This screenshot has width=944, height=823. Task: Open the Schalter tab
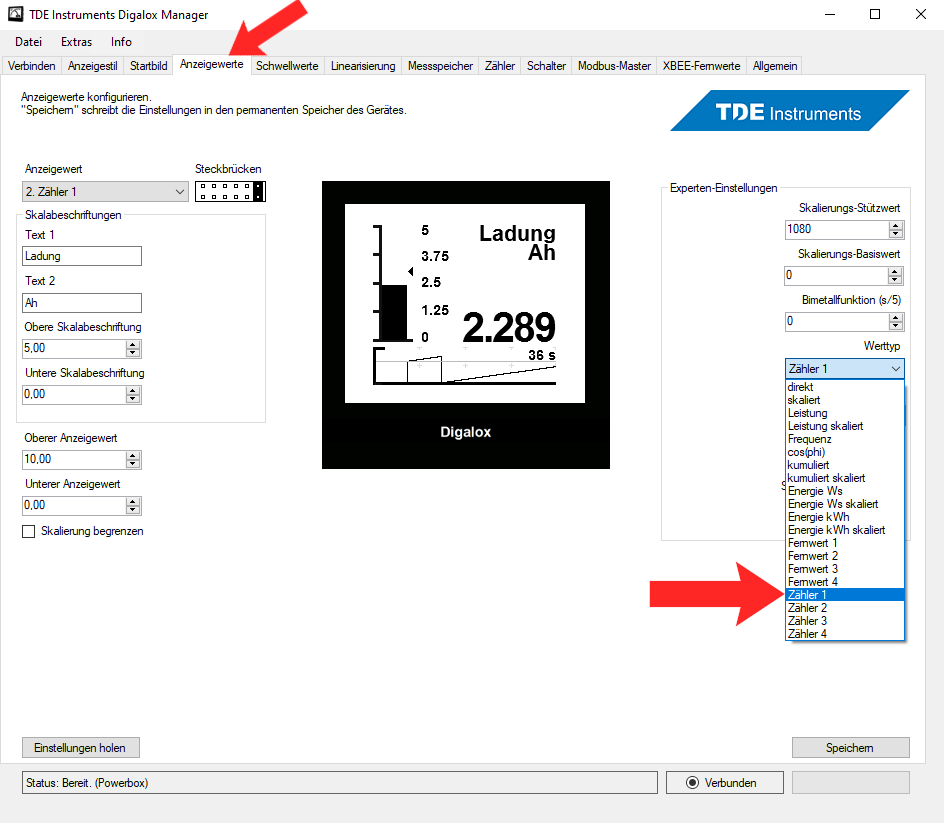[546, 66]
